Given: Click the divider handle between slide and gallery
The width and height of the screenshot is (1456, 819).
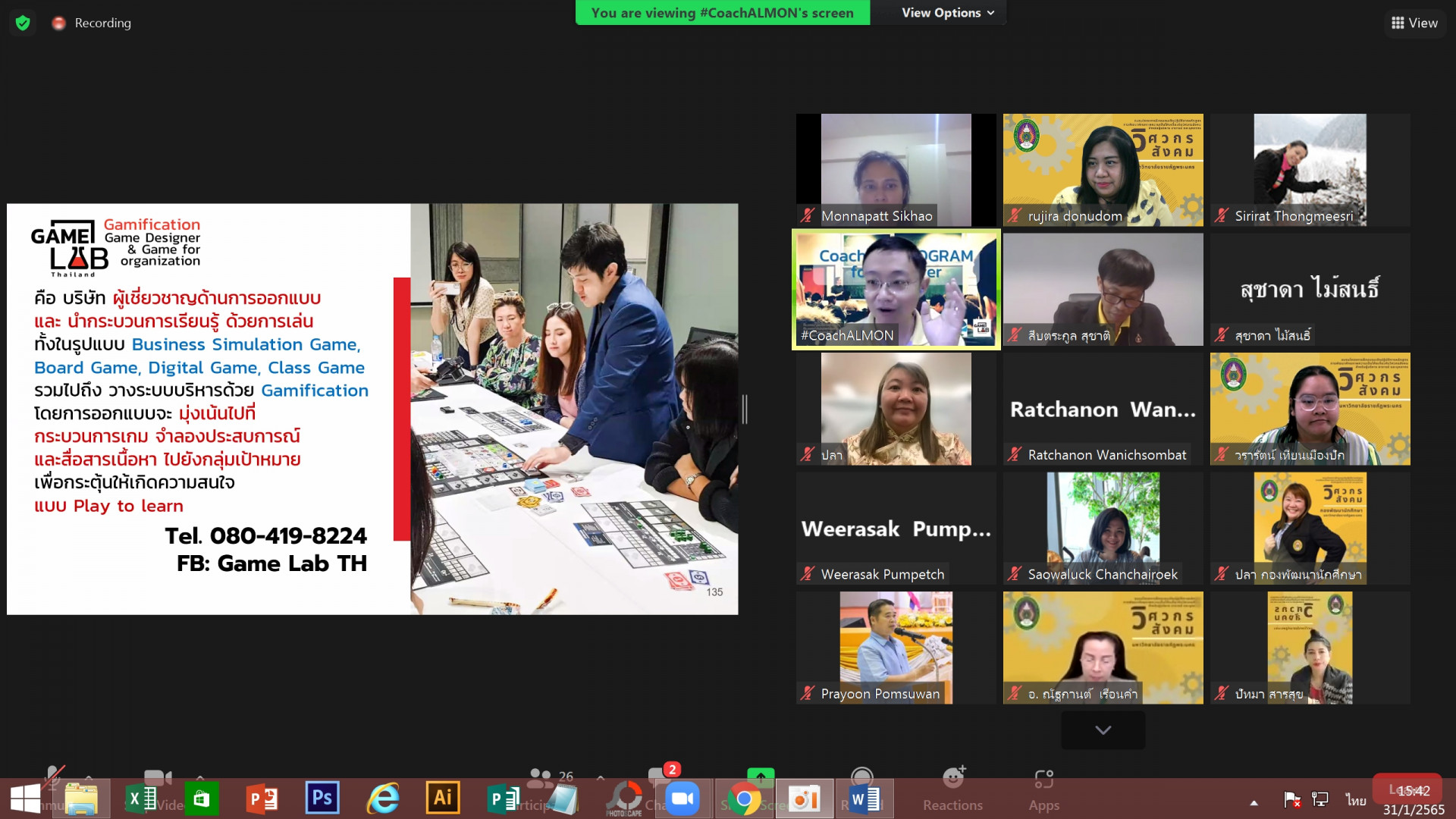Looking at the screenshot, I should (745, 409).
